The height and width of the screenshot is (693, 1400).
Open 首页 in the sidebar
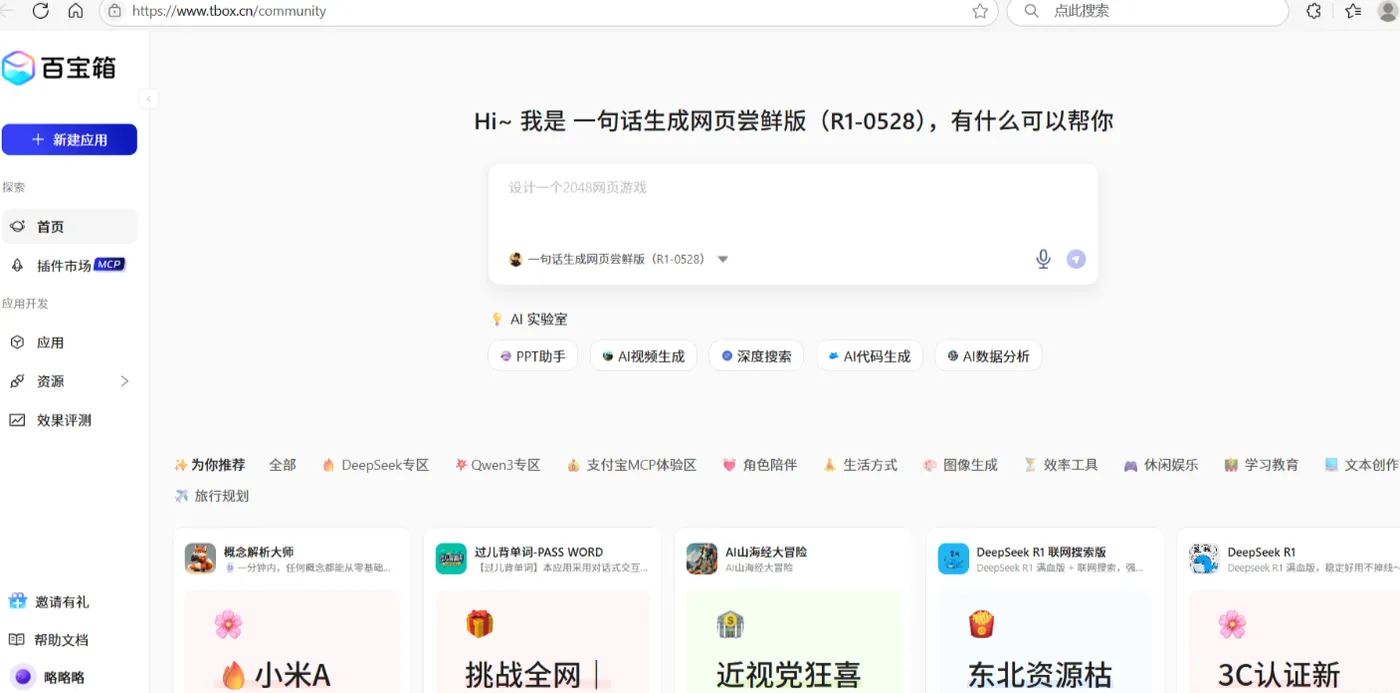(x=69, y=227)
